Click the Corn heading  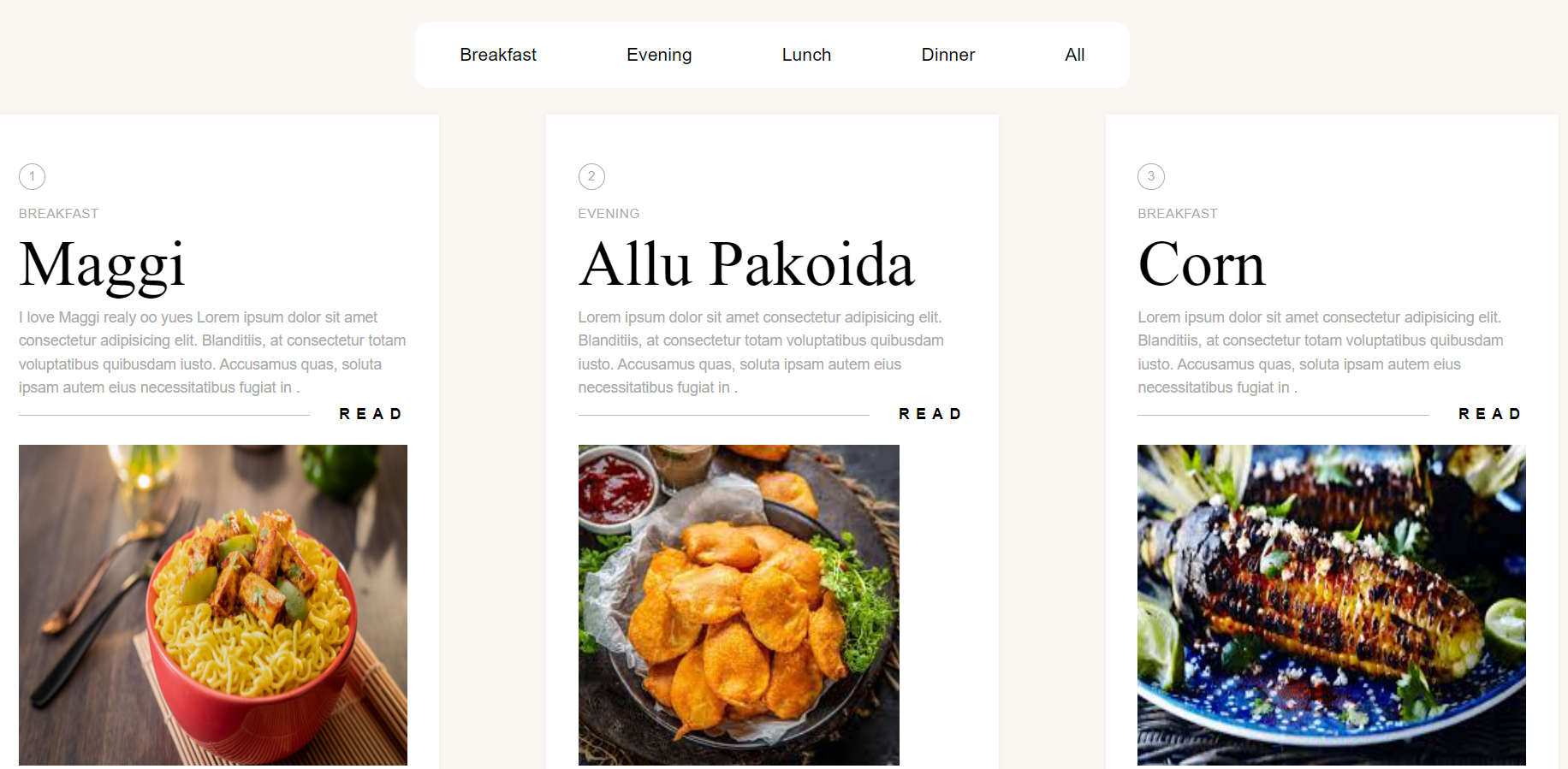pos(1202,264)
